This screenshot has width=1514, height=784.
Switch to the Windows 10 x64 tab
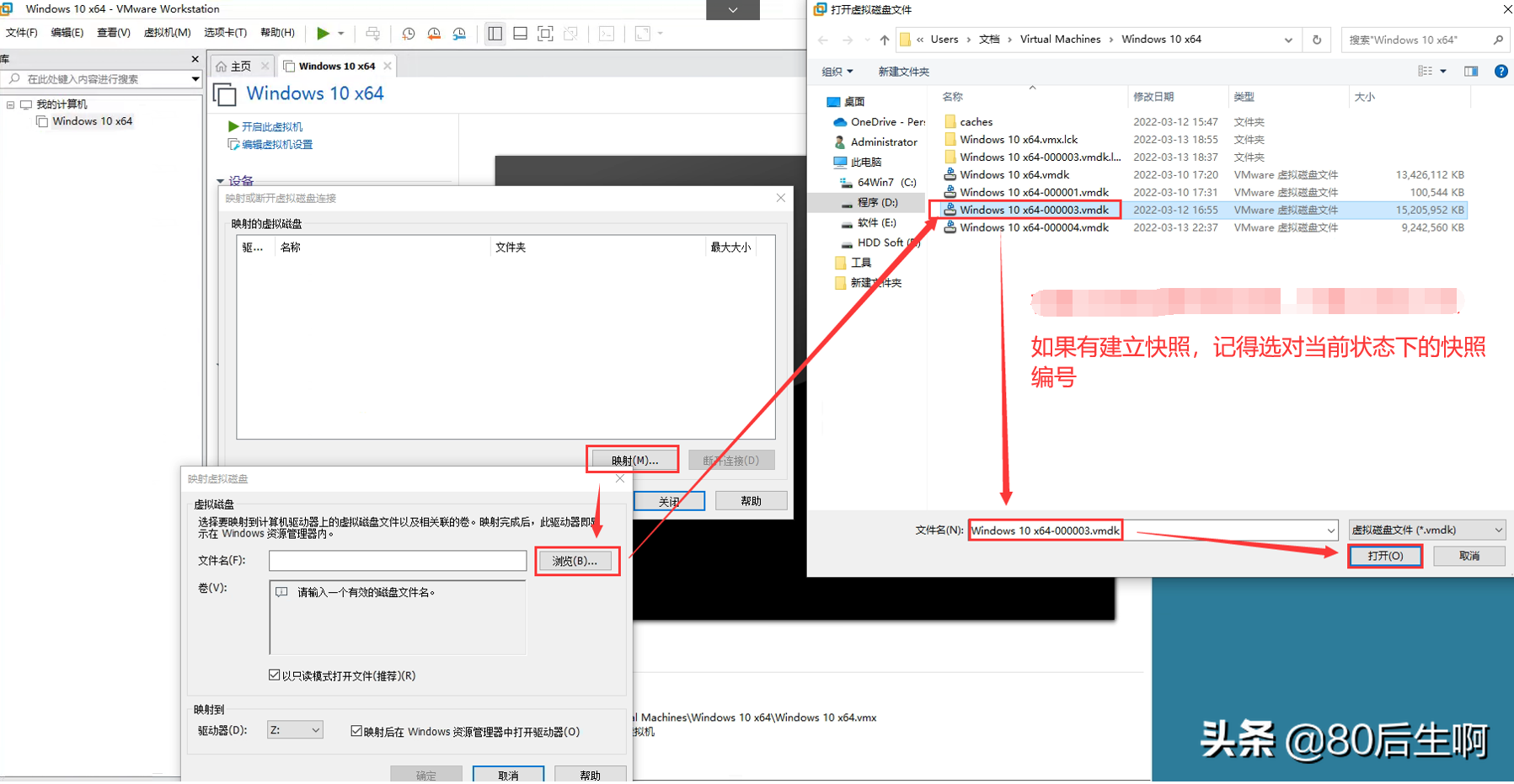336,66
